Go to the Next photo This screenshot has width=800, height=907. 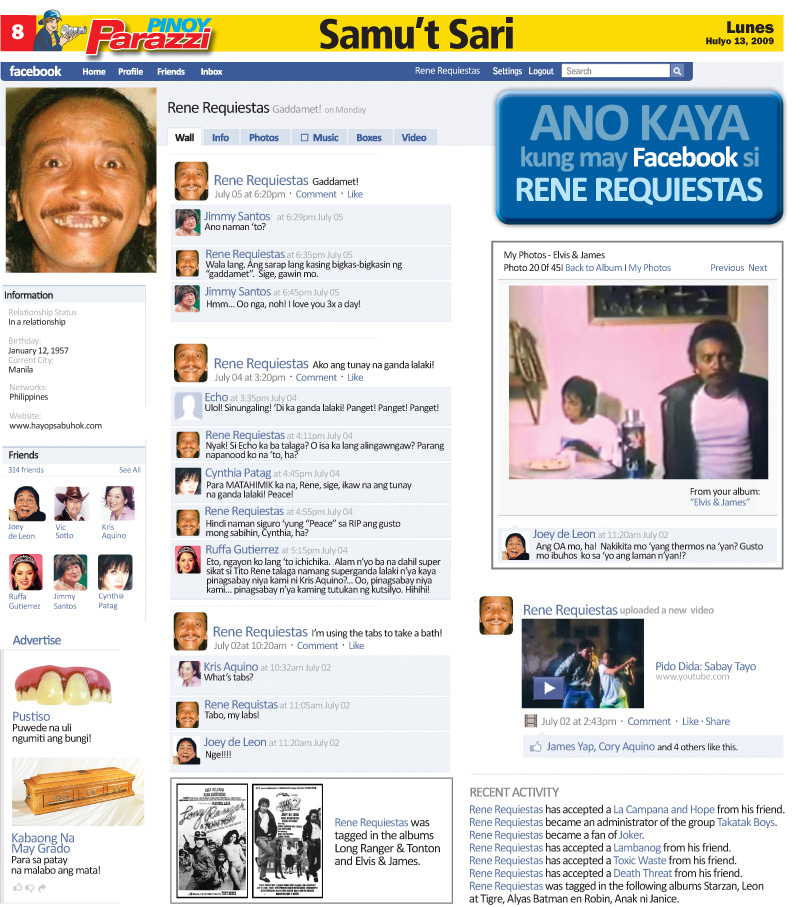[x=758, y=268]
